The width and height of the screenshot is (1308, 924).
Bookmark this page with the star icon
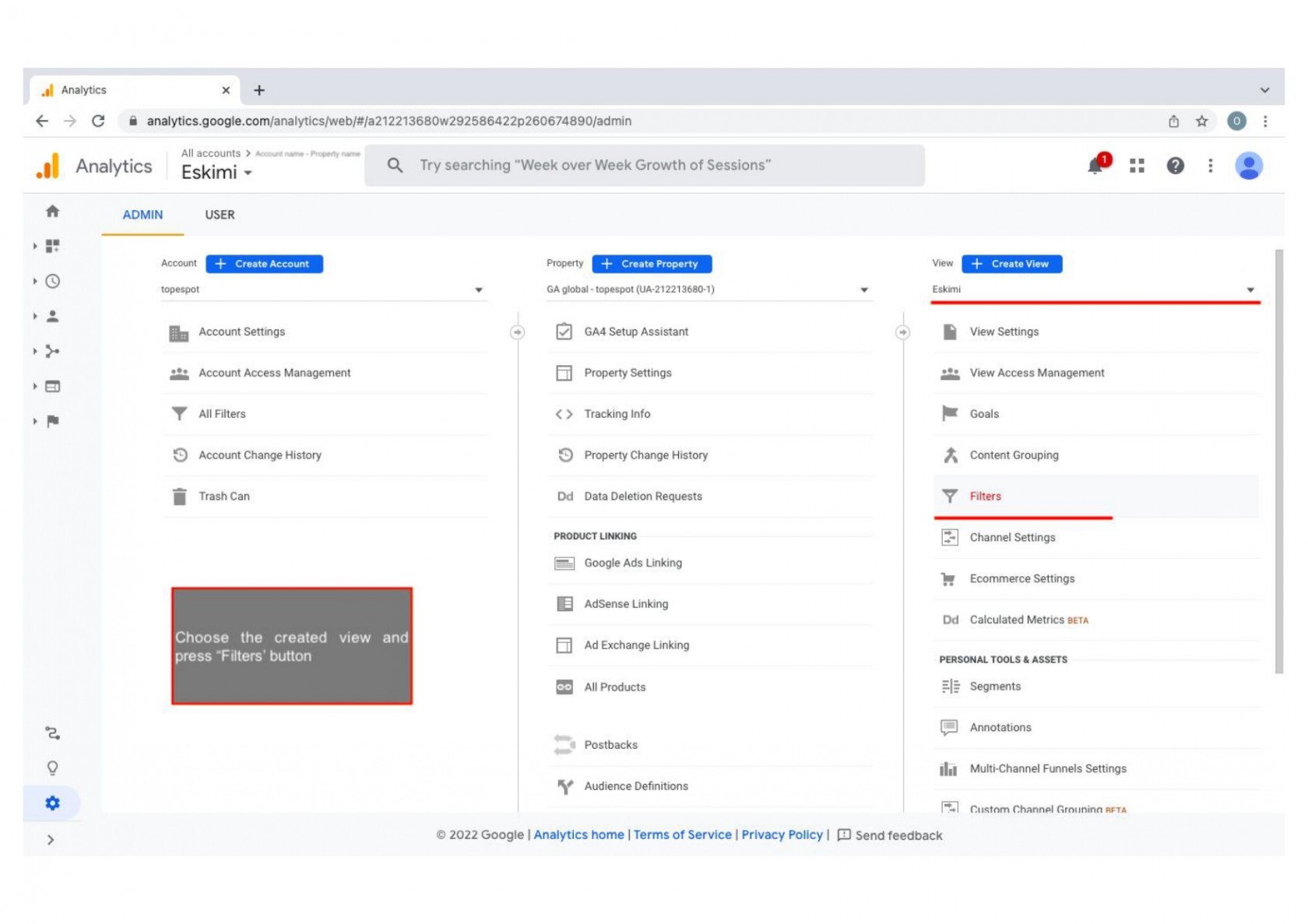1201,121
